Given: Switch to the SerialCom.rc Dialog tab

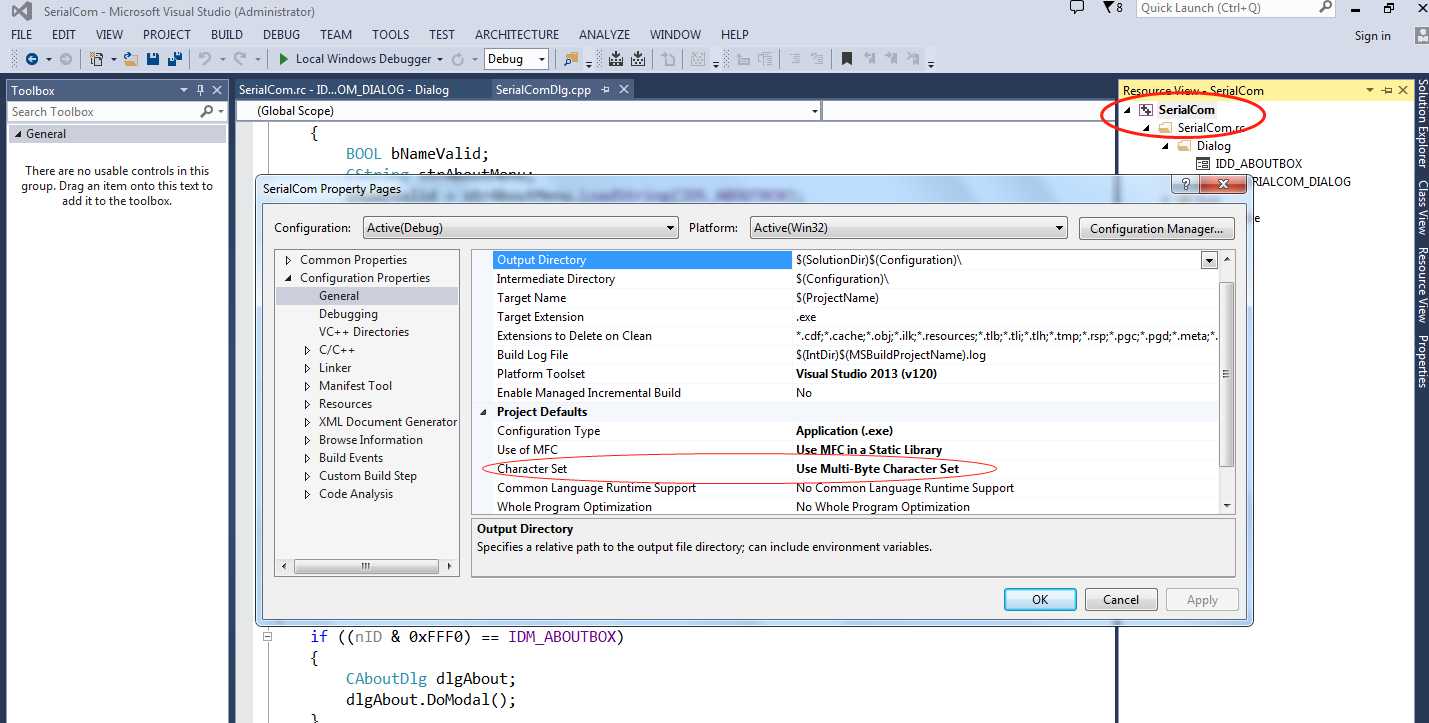Looking at the screenshot, I should click(344, 89).
